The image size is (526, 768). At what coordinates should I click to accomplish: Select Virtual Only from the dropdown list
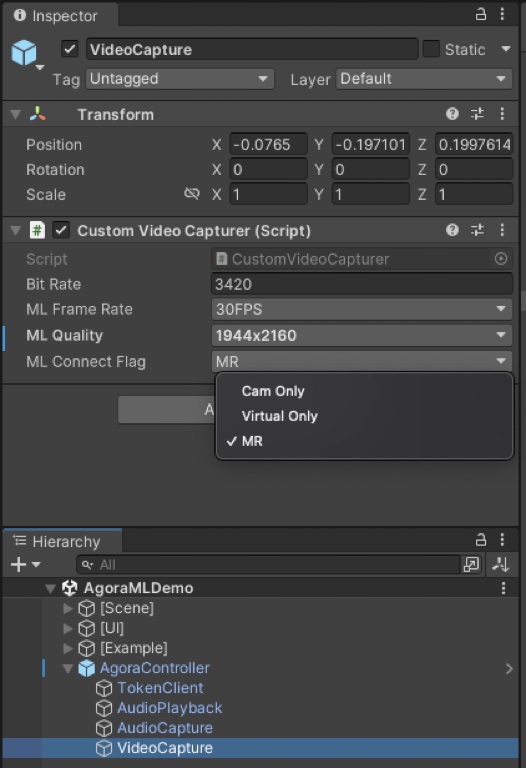tap(364, 416)
